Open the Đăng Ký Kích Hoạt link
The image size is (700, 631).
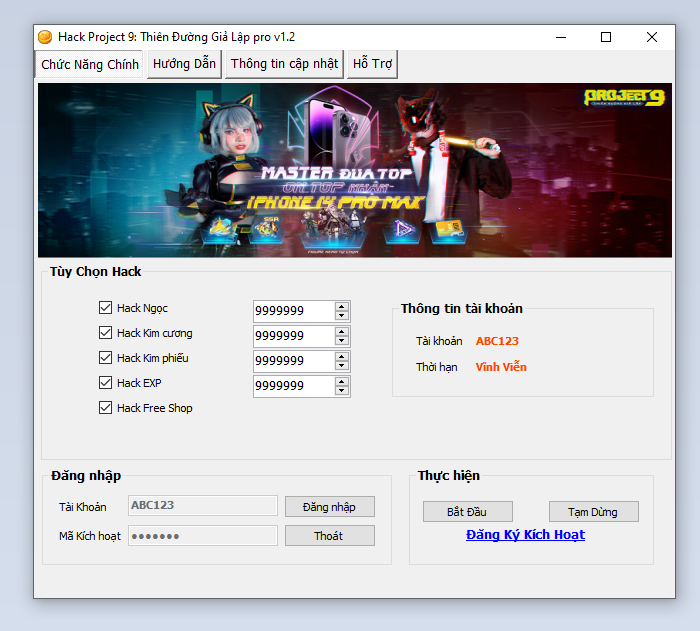pyautogui.click(x=525, y=535)
